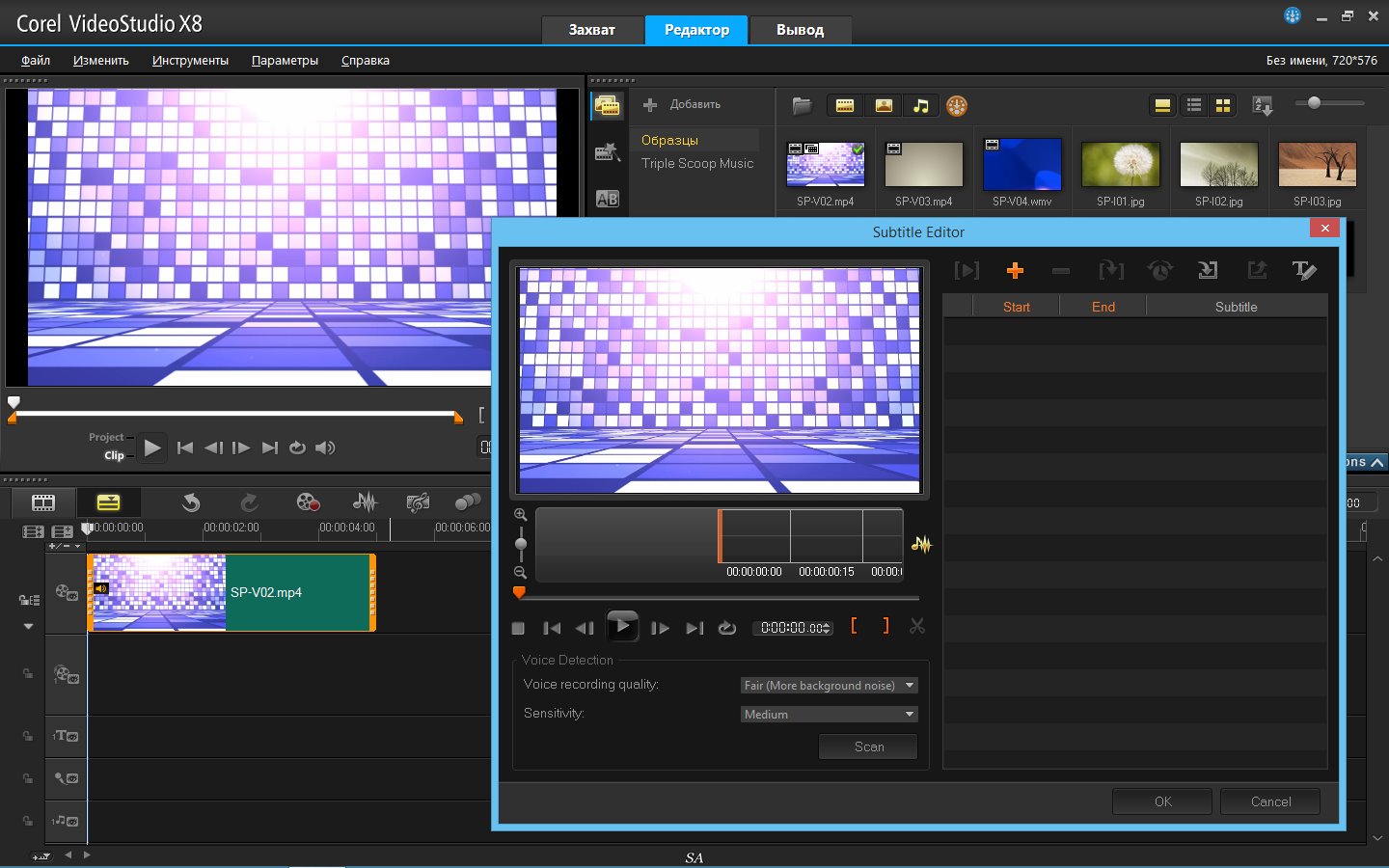Viewport: 1389px width, 868px height.
Task: Open the Инструменты menu
Action: click(190, 61)
